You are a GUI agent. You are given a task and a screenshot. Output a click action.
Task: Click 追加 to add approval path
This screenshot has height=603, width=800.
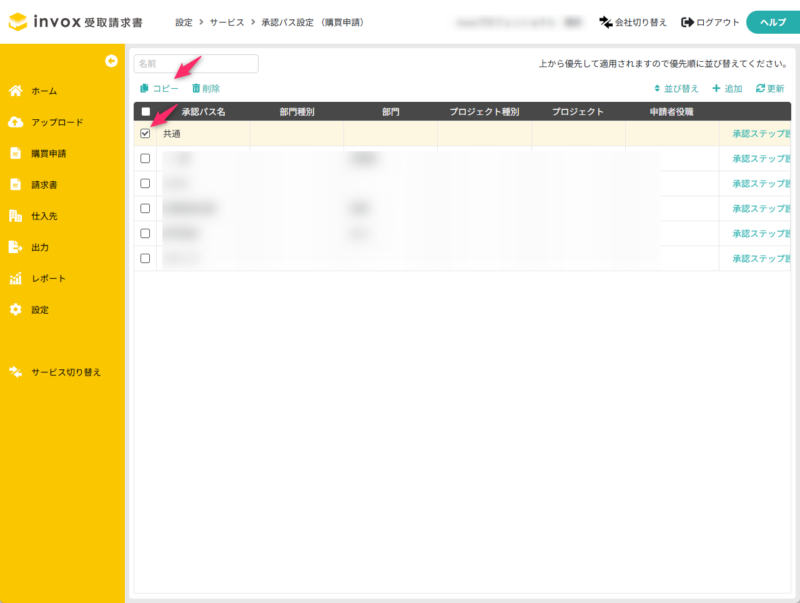click(727, 89)
